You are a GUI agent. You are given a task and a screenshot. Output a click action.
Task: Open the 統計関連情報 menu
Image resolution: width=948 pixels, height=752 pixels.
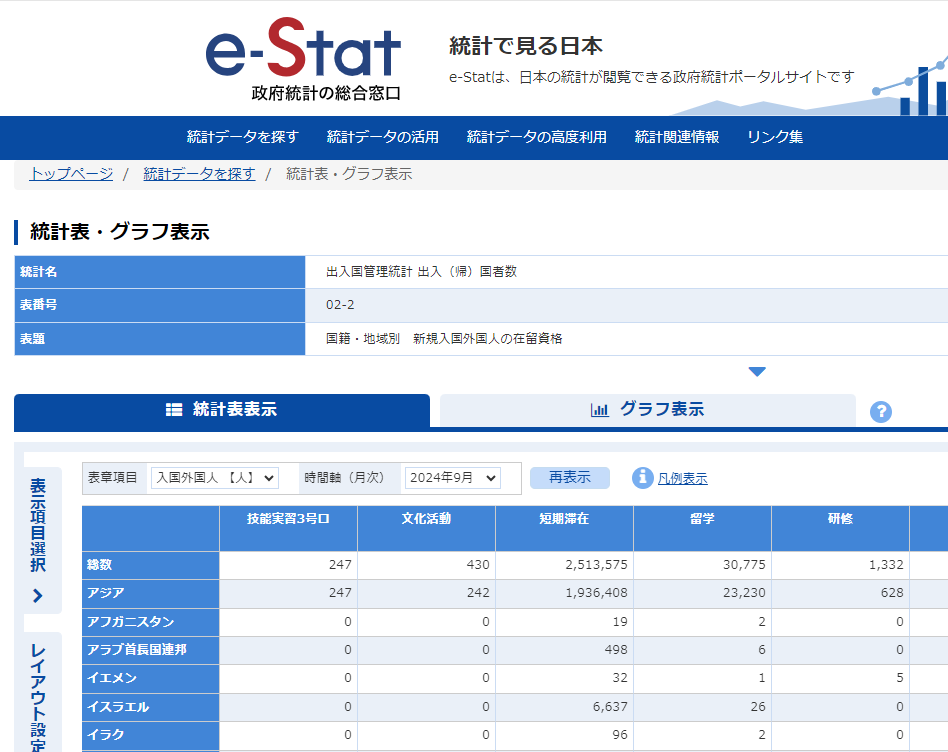click(x=677, y=137)
